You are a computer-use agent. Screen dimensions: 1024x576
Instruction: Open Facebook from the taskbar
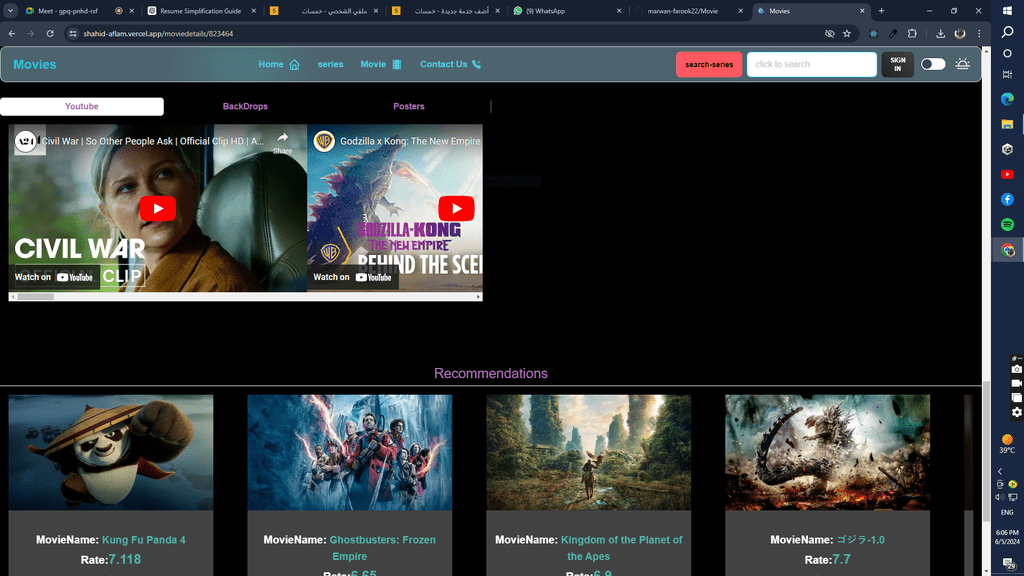pyautogui.click(x=1008, y=199)
